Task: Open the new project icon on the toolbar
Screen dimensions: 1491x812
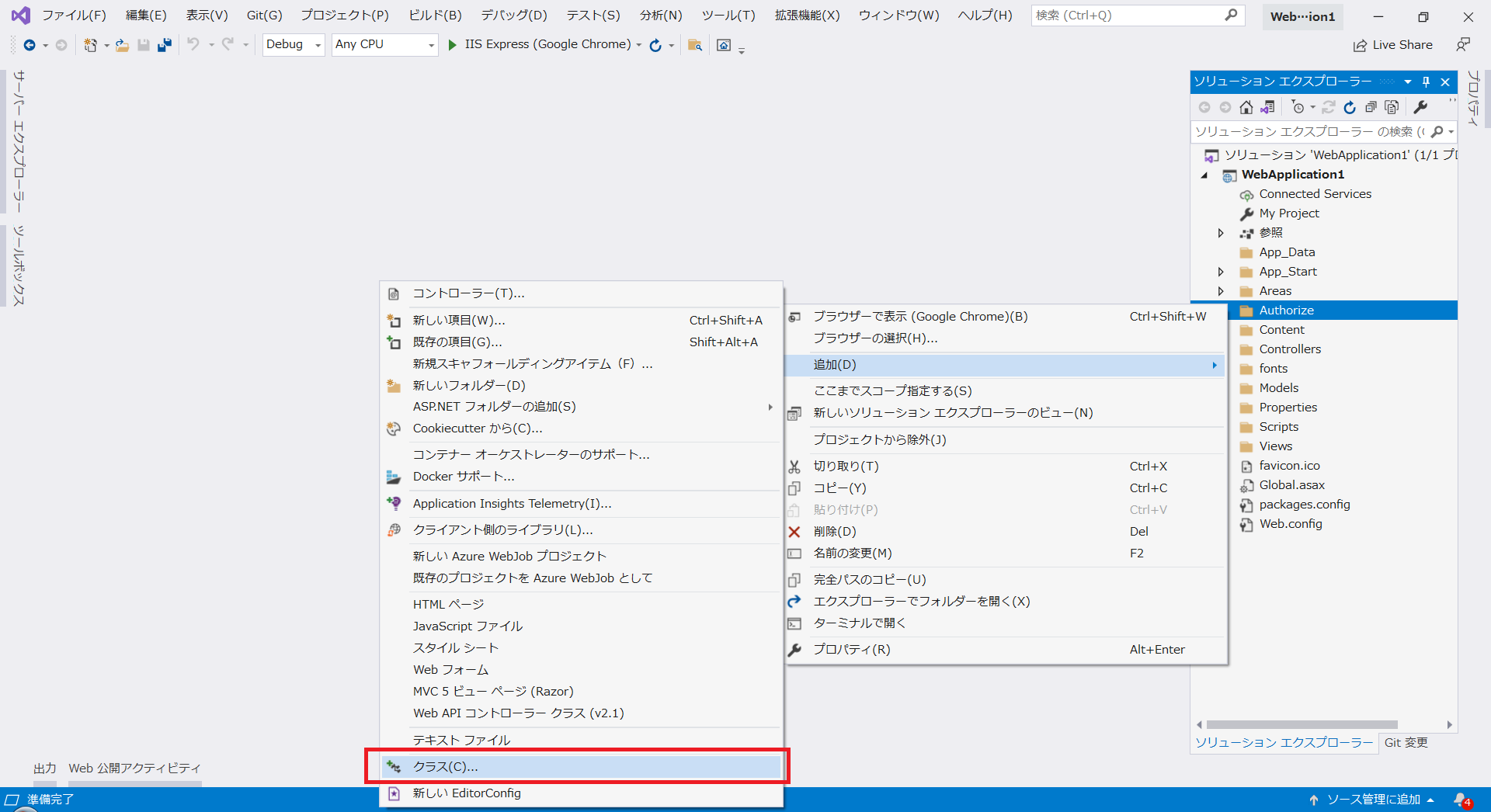Action: (x=91, y=45)
